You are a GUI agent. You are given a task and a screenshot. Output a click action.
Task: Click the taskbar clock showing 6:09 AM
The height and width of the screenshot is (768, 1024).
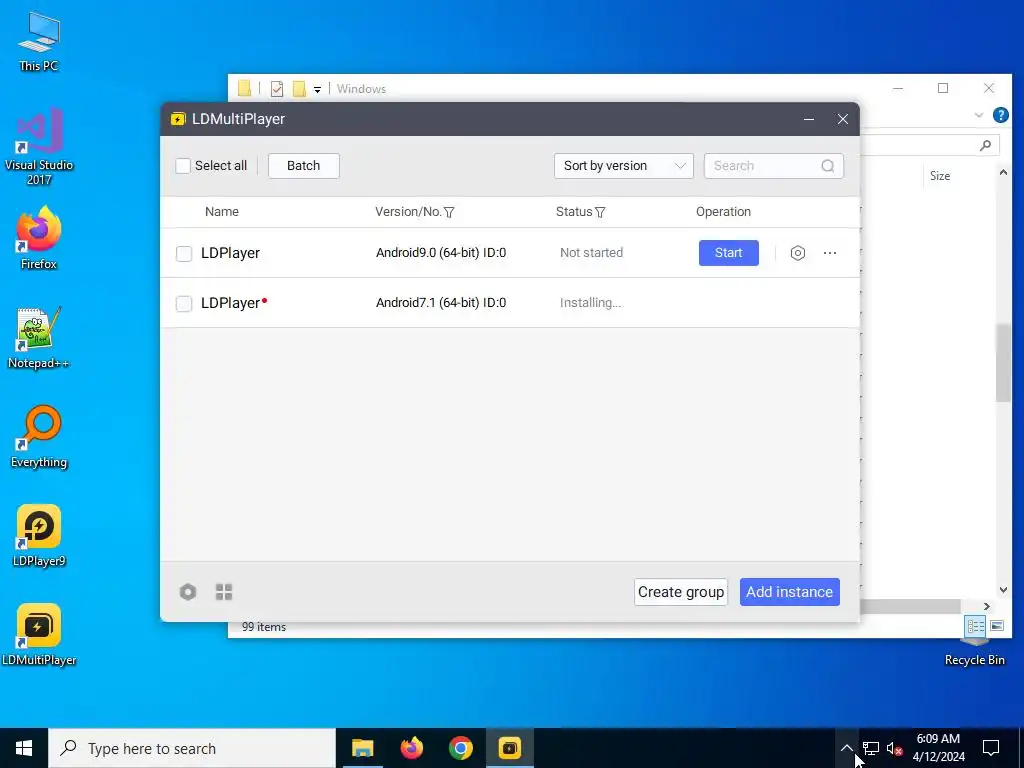coord(938,748)
